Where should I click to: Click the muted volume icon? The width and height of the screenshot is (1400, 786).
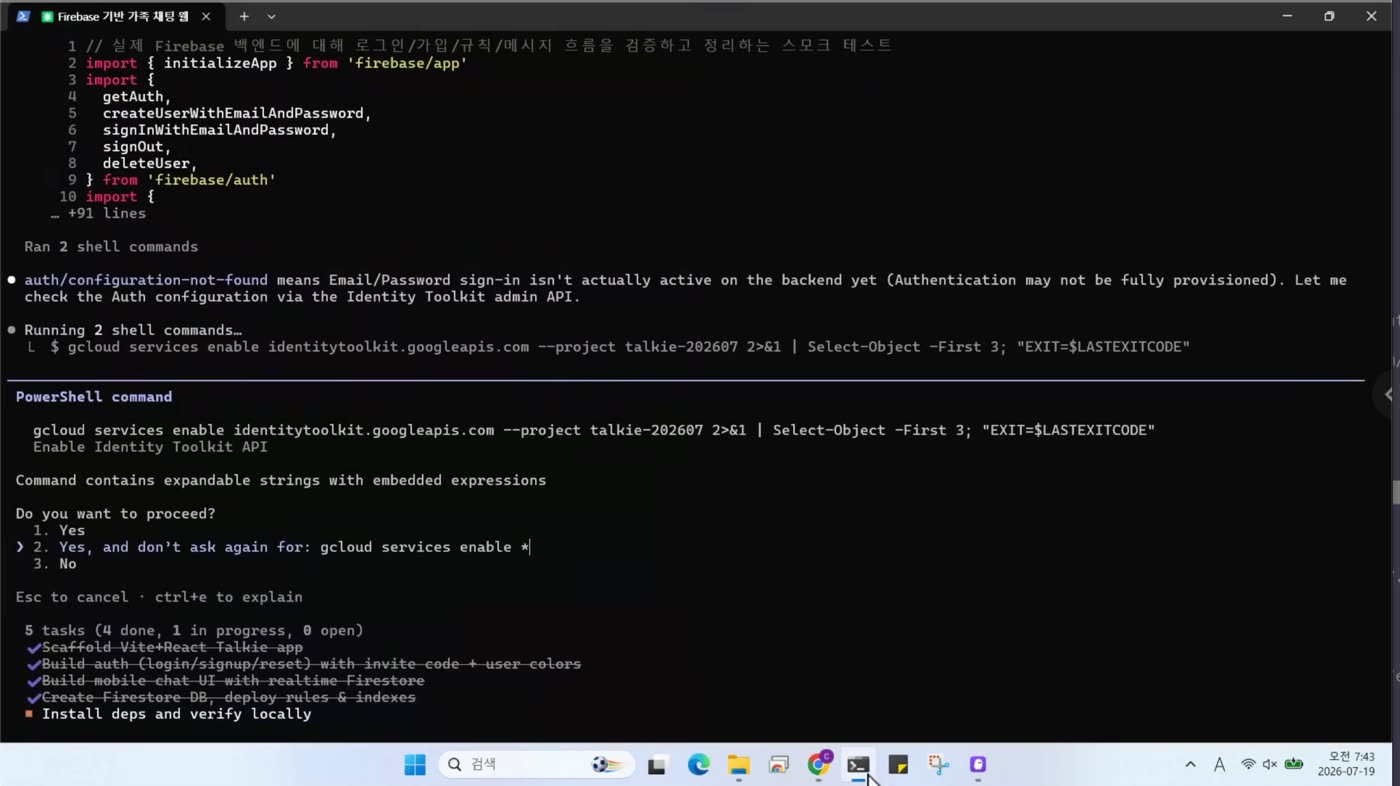1270,765
